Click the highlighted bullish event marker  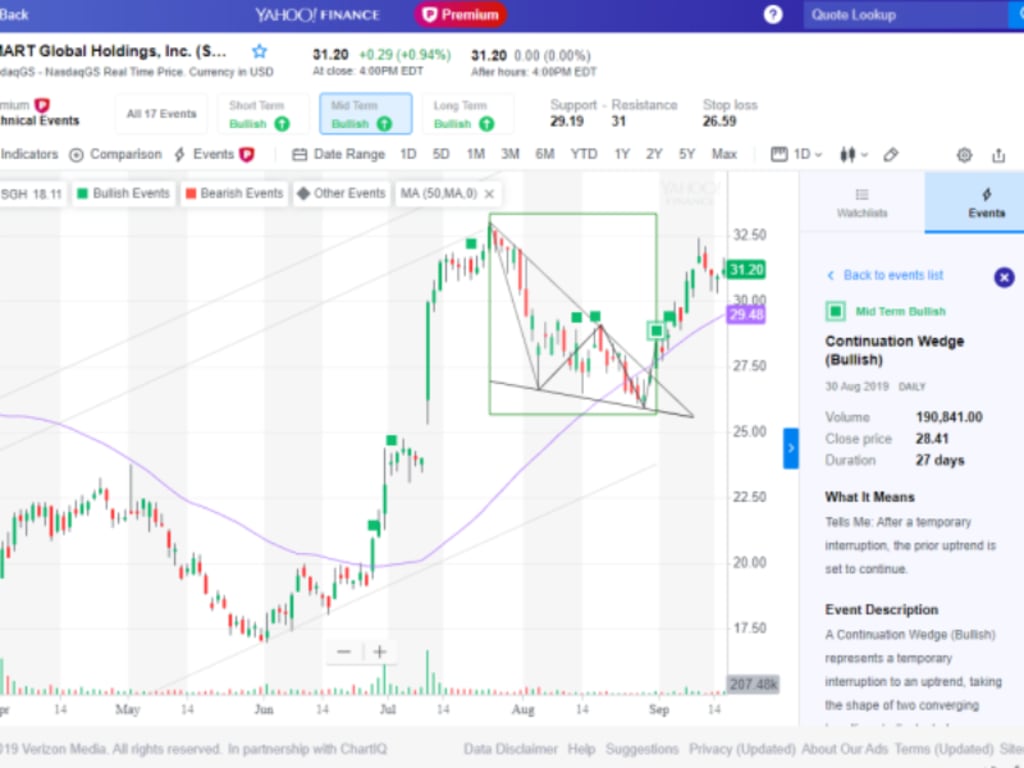(x=656, y=331)
